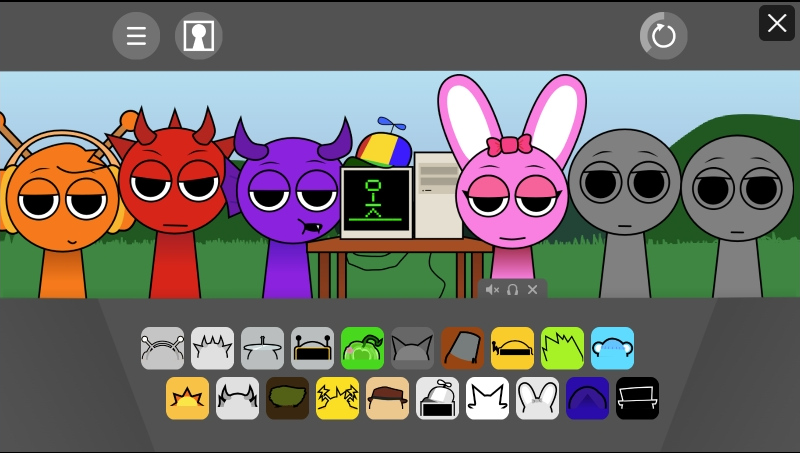This screenshot has height=453, width=800.
Task: Click the black square-outline sound icon
Action: [x=637, y=398]
